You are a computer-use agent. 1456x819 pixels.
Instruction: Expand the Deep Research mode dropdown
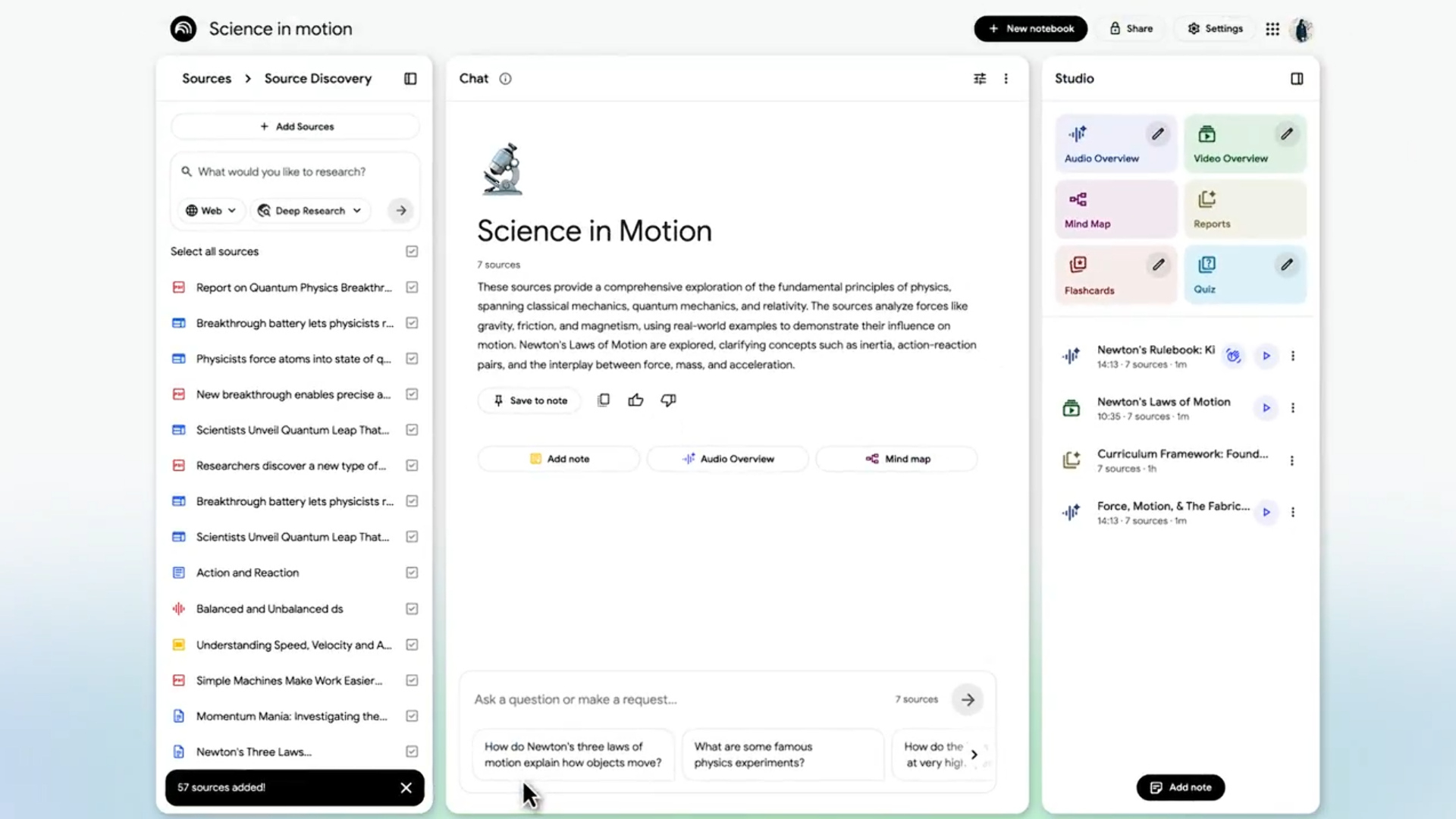tap(310, 211)
